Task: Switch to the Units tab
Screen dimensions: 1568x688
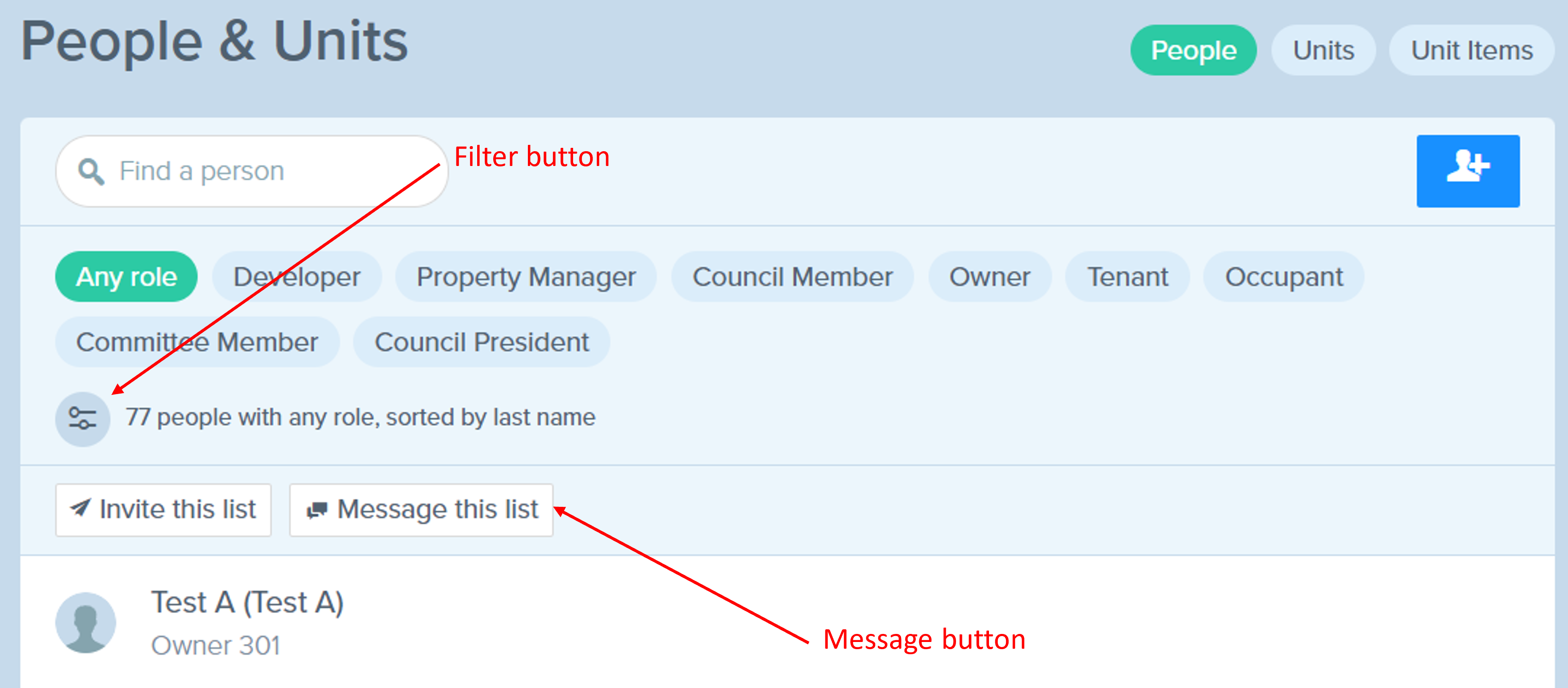Action: coord(1323,50)
